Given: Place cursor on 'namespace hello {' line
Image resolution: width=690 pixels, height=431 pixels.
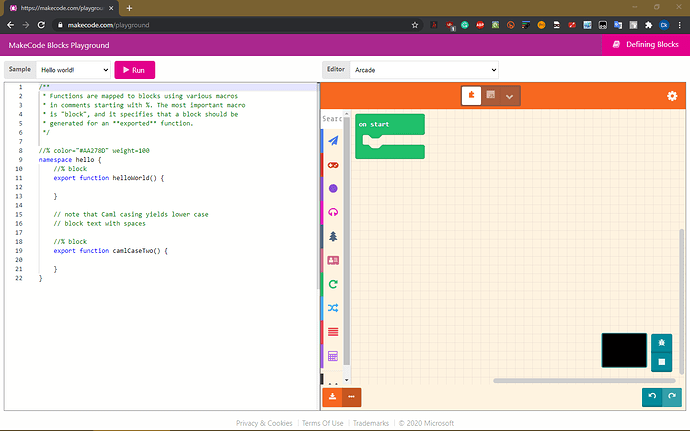Looking at the screenshot, I should pyautogui.click(x=70, y=159).
